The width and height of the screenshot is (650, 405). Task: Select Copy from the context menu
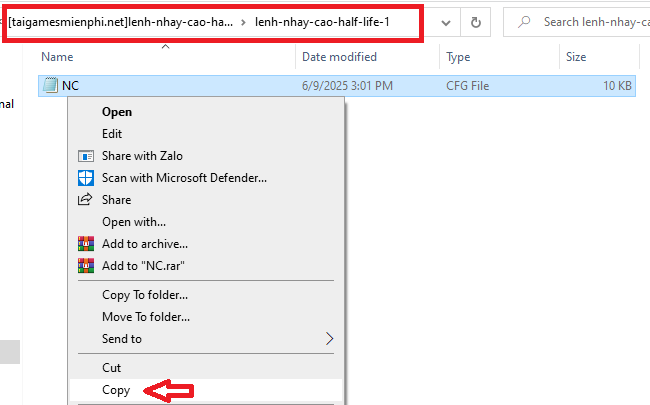point(116,390)
